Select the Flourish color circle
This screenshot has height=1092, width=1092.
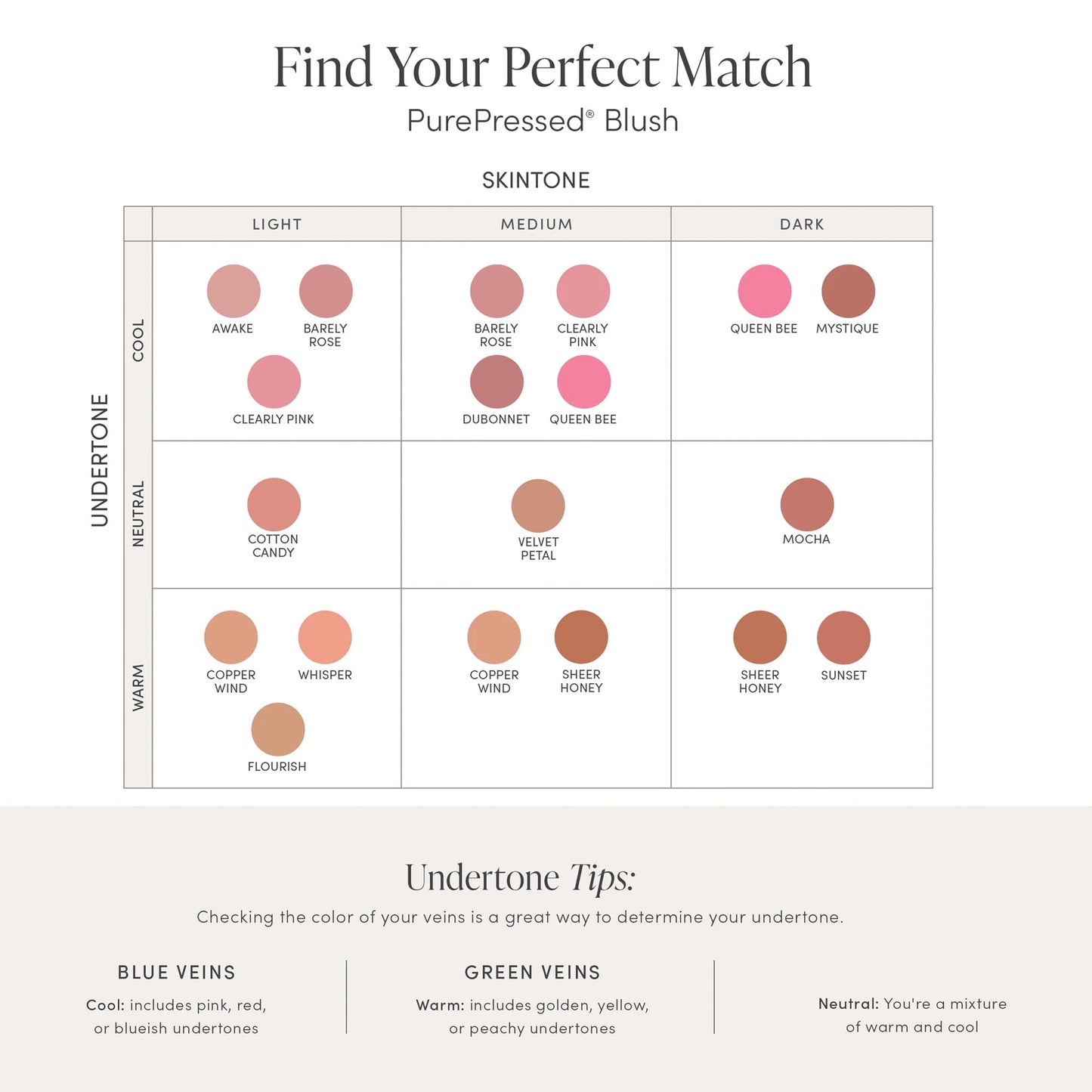tap(278, 729)
